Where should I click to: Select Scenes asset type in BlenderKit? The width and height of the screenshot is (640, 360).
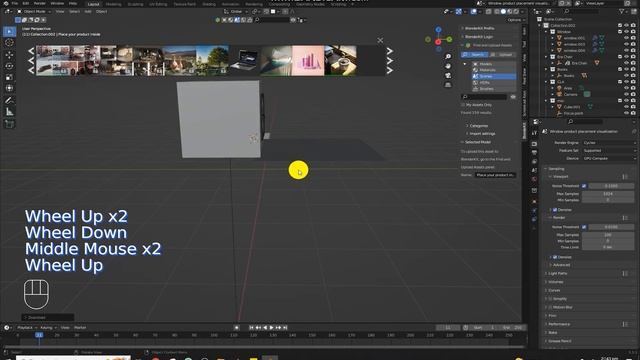494,76
